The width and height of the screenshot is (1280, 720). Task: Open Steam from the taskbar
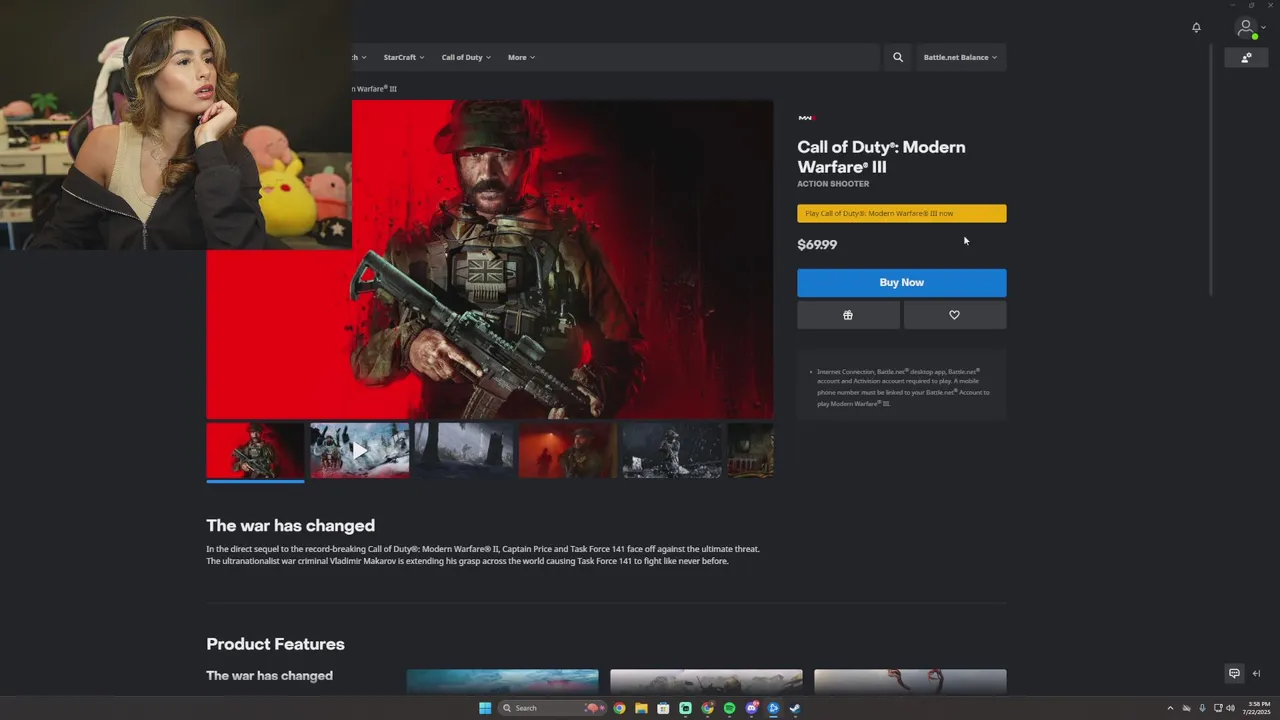pyautogui.click(x=795, y=708)
